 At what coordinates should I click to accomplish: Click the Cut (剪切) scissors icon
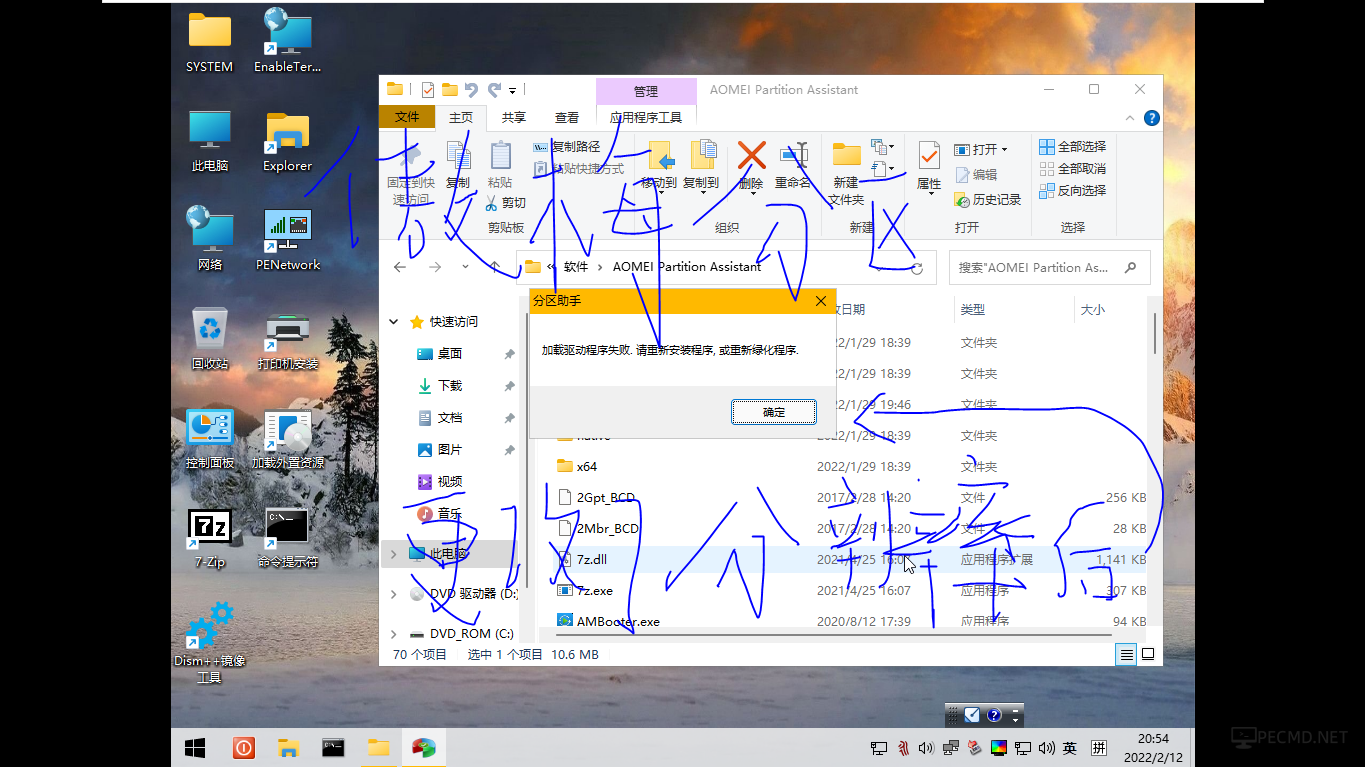(492, 202)
